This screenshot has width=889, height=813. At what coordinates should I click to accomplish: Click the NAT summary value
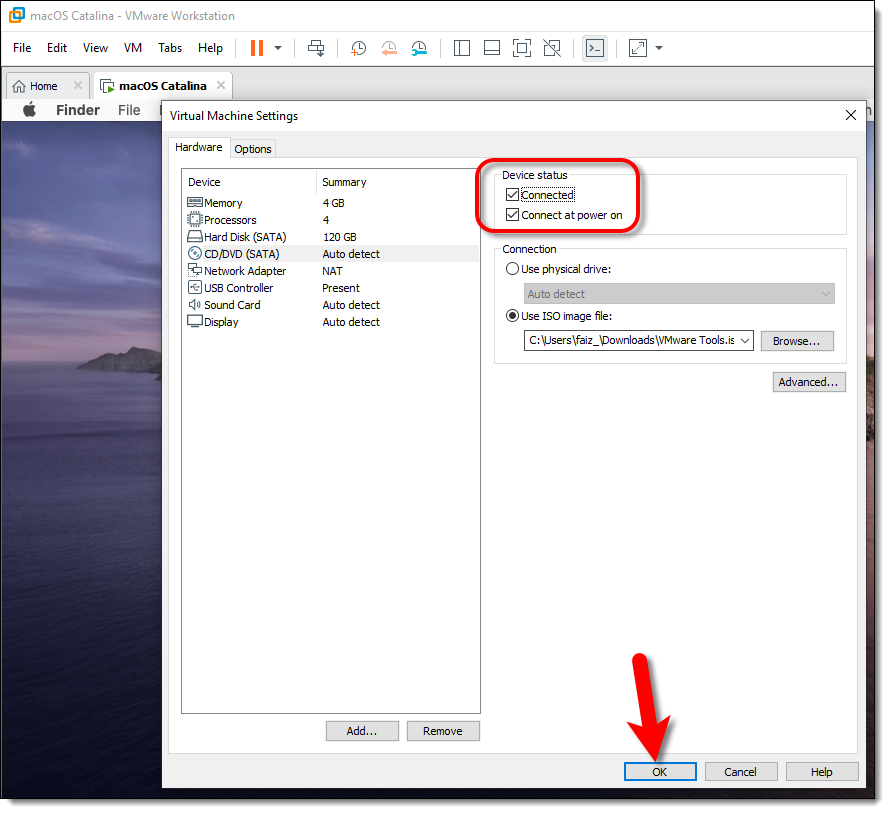pyautogui.click(x=332, y=271)
